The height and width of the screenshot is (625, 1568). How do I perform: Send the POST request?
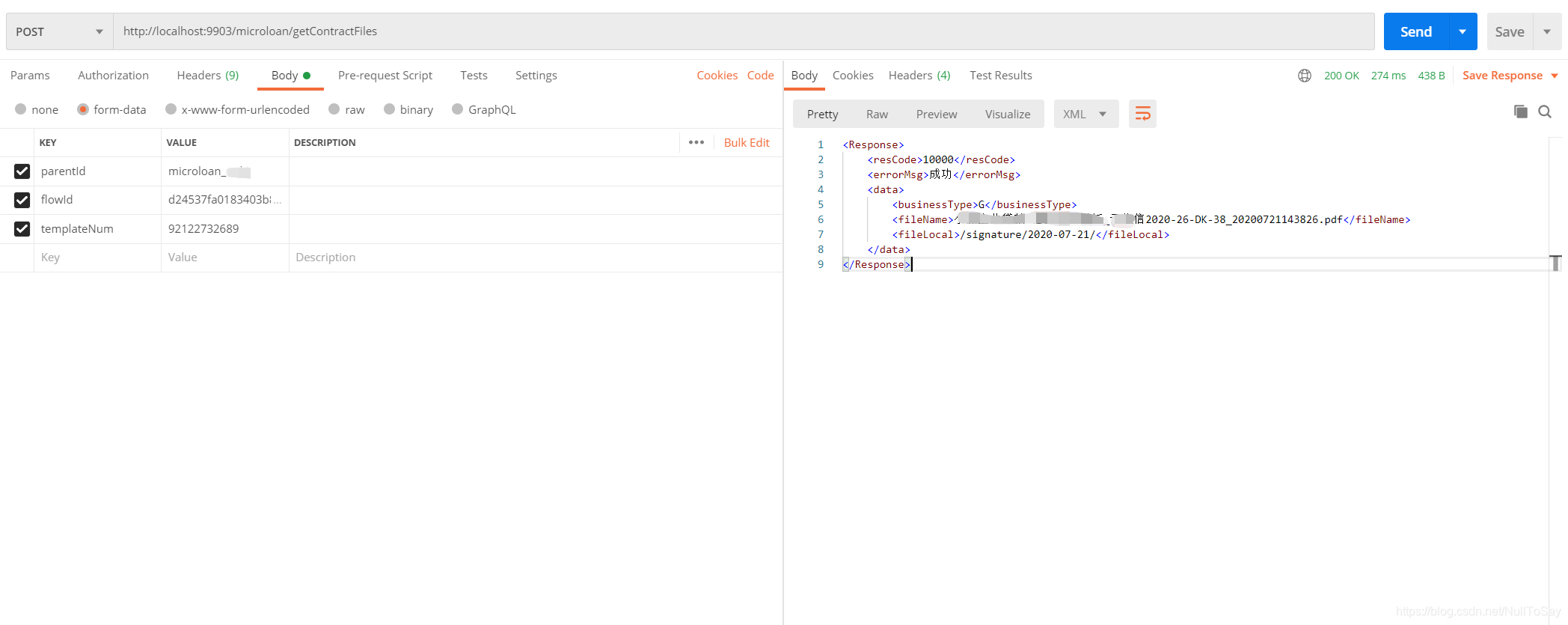1416,31
